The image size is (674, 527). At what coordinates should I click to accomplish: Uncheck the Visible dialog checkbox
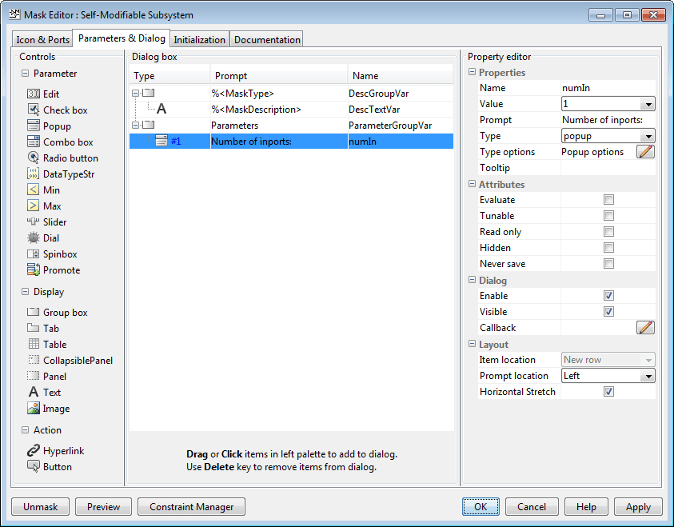tap(608, 312)
